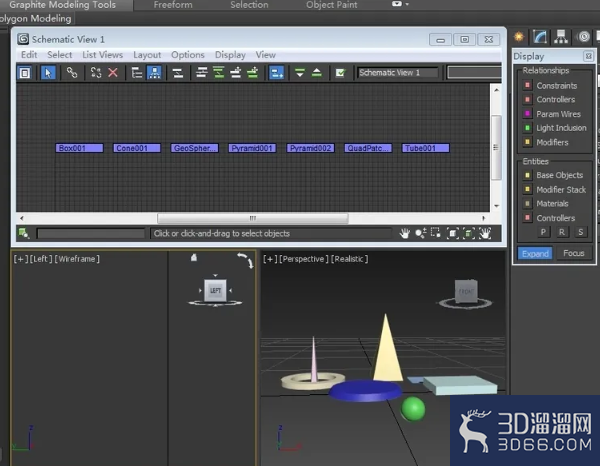Toggle Controllers under Entities
Viewport: 600px width, 466px height.
click(x=527, y=218)
